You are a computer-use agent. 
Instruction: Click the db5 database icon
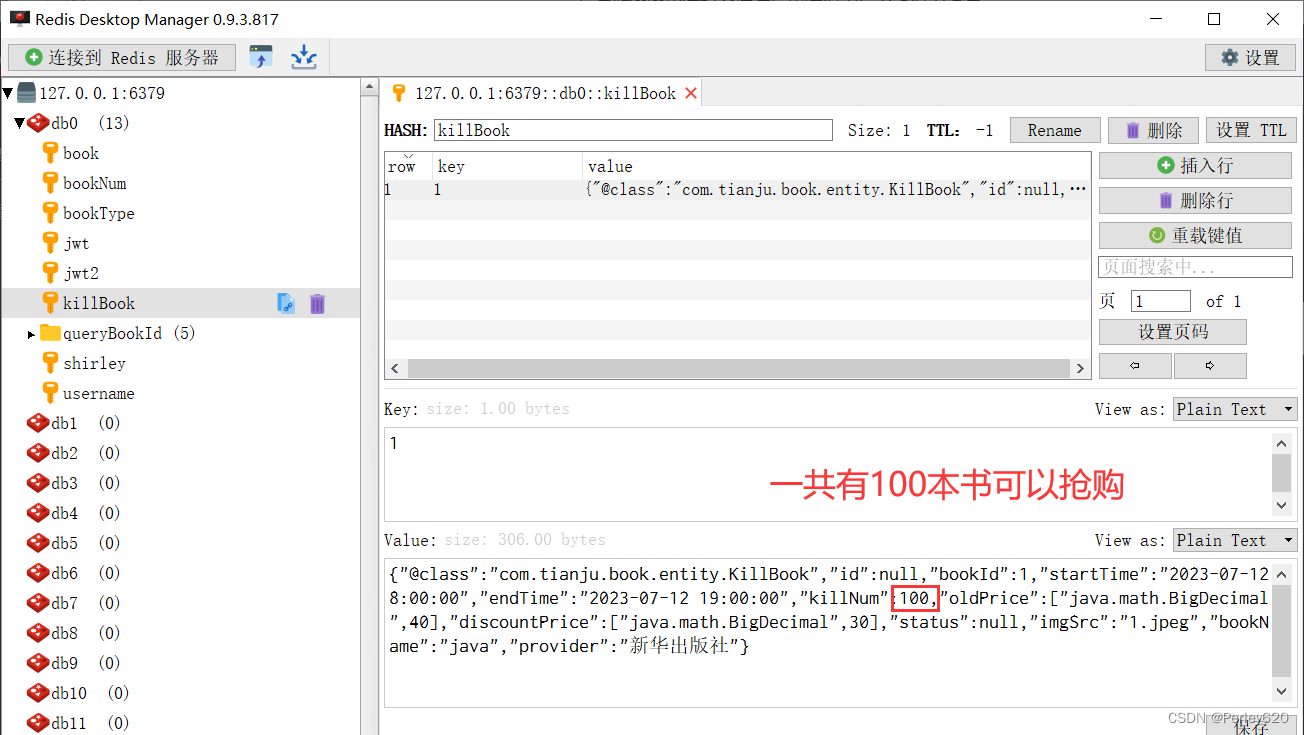tap(38, 543)
